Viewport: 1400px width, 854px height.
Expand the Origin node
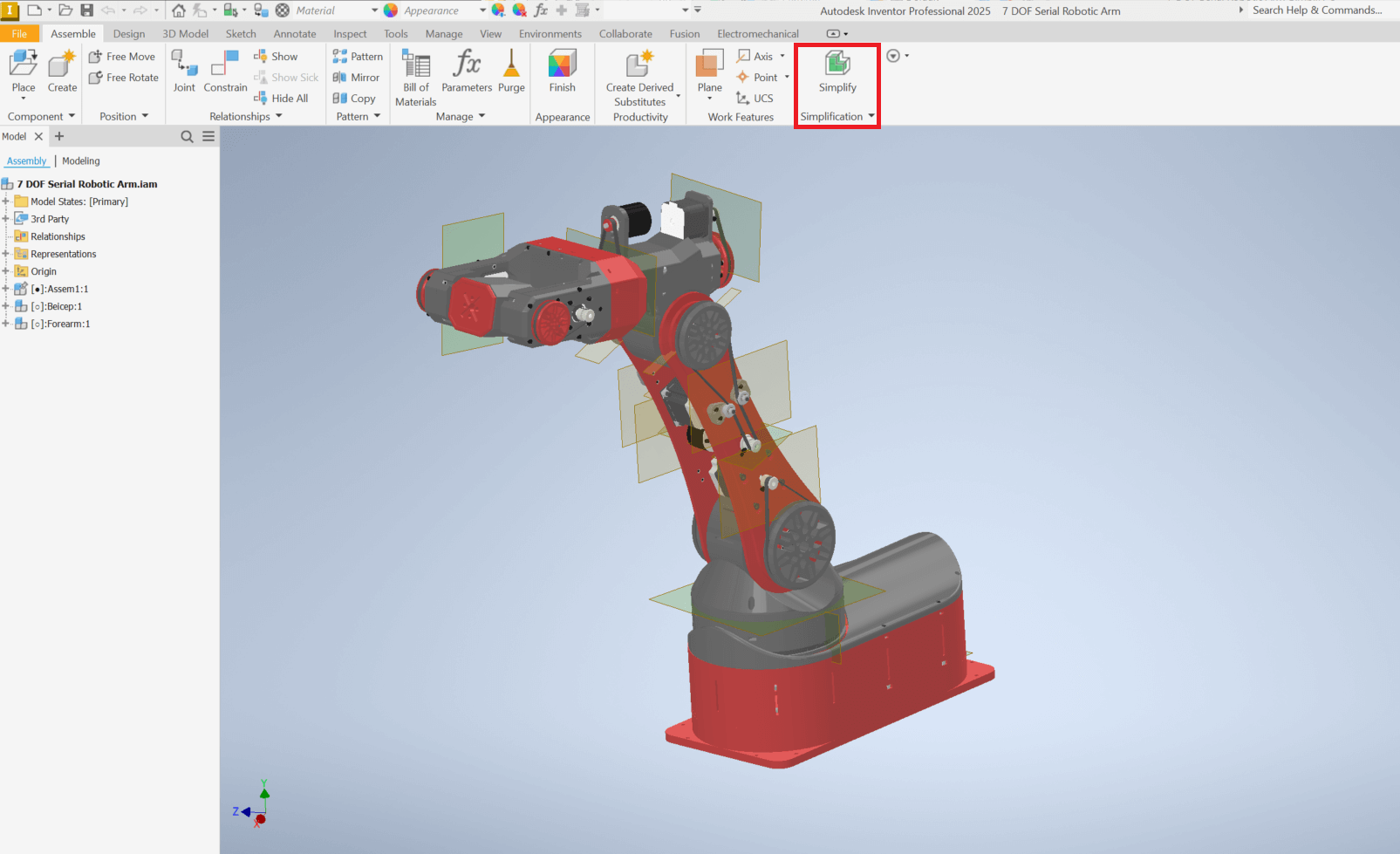pos(6,271)
